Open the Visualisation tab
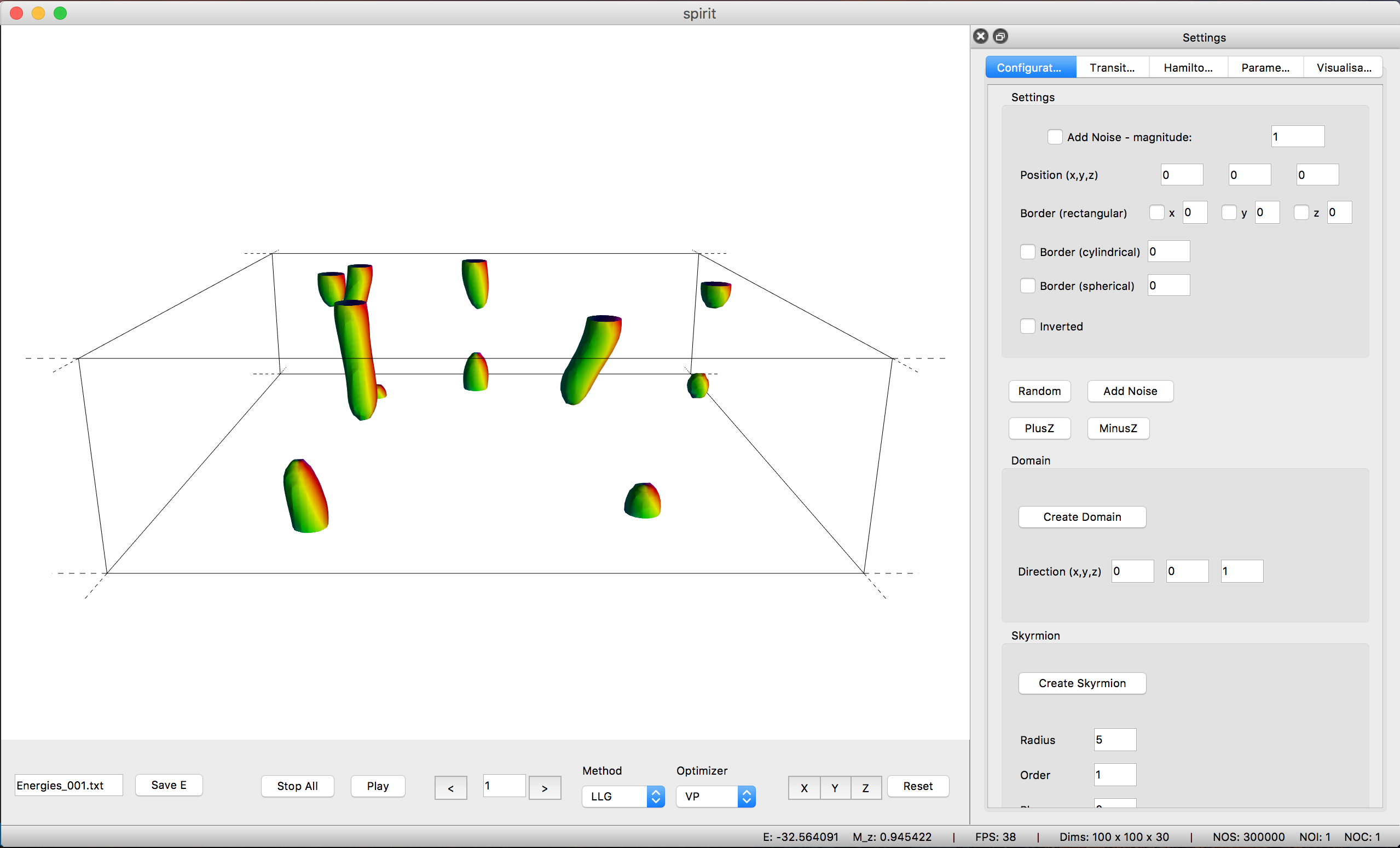1400x848 pixels. tap(1343, 68)
